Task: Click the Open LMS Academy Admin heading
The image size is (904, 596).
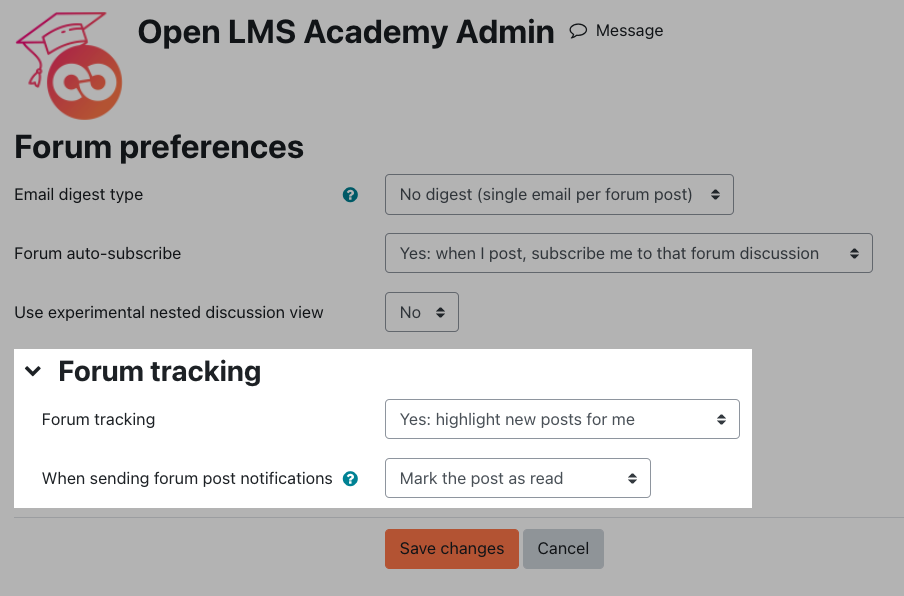Action: (346, 32)
